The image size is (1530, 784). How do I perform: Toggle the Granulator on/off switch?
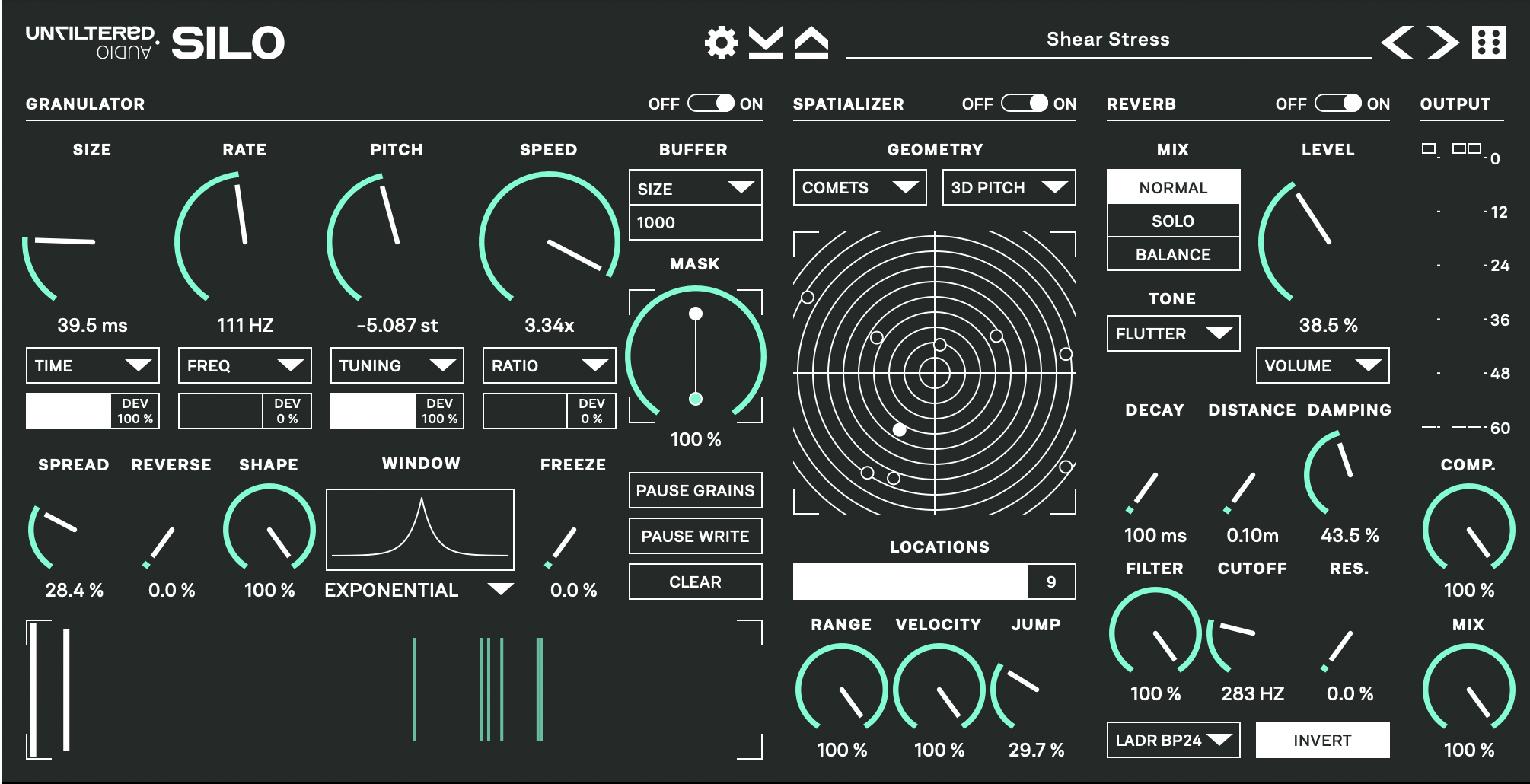pyautogui.click(x=711, y=103)
